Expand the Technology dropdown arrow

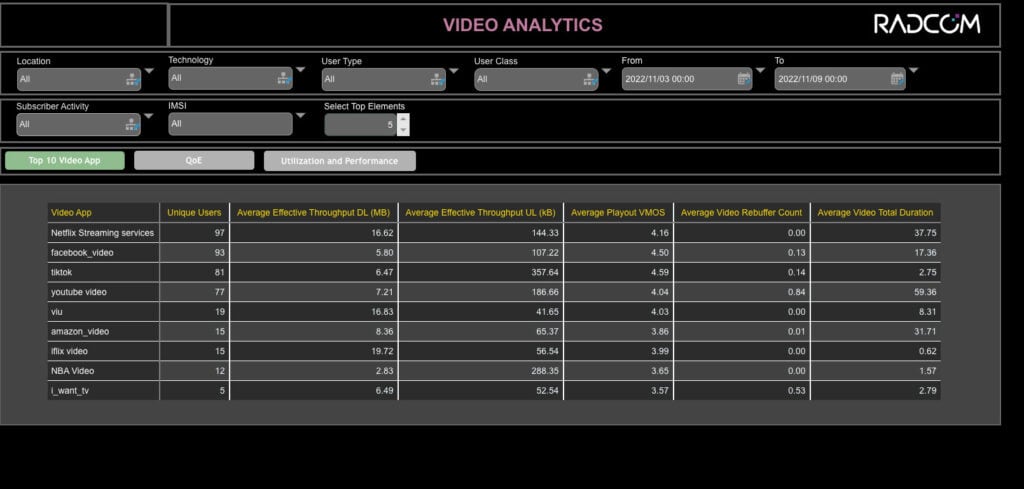tap(300, 69)
